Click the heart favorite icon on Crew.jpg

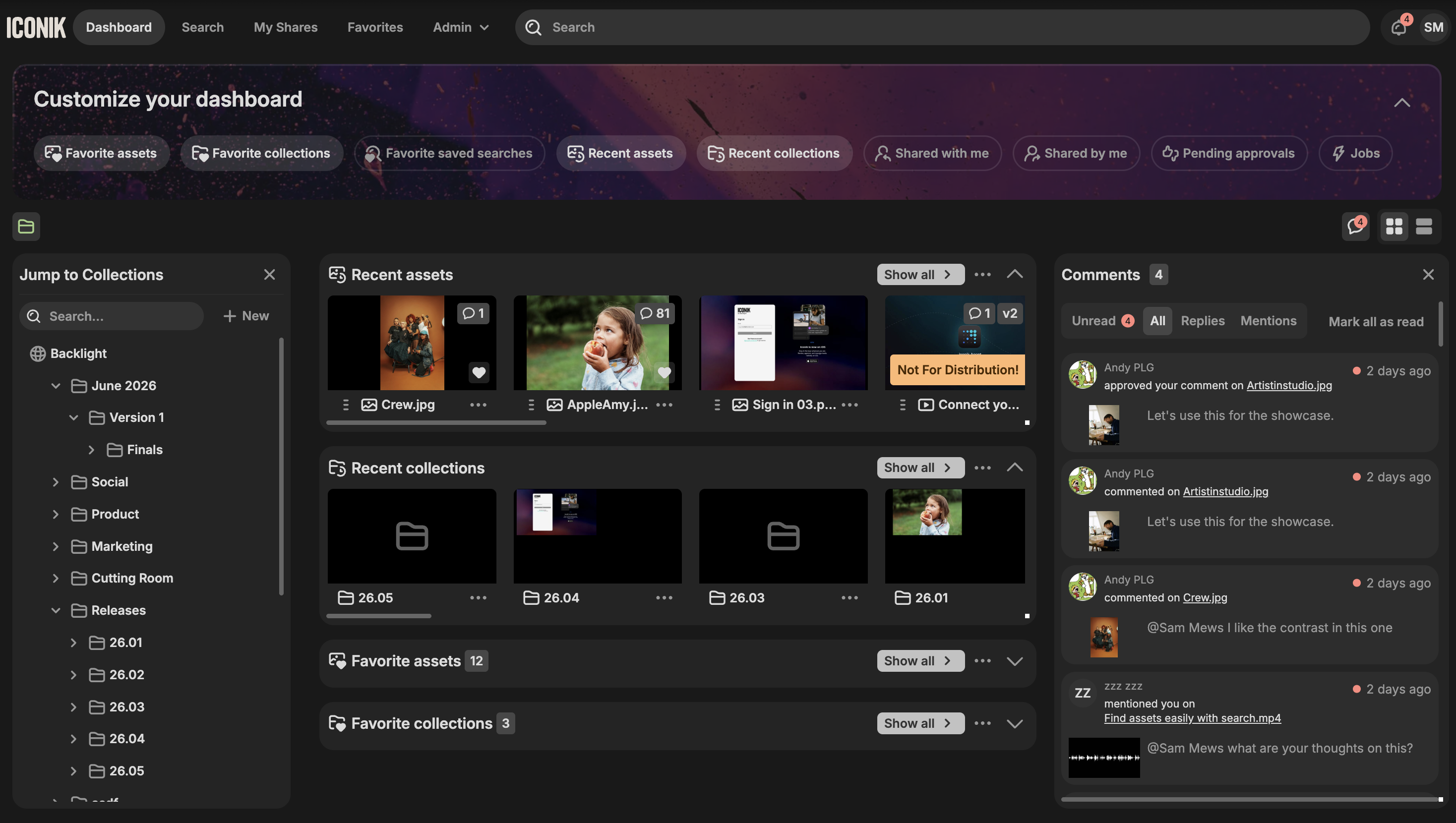[479, 372]
